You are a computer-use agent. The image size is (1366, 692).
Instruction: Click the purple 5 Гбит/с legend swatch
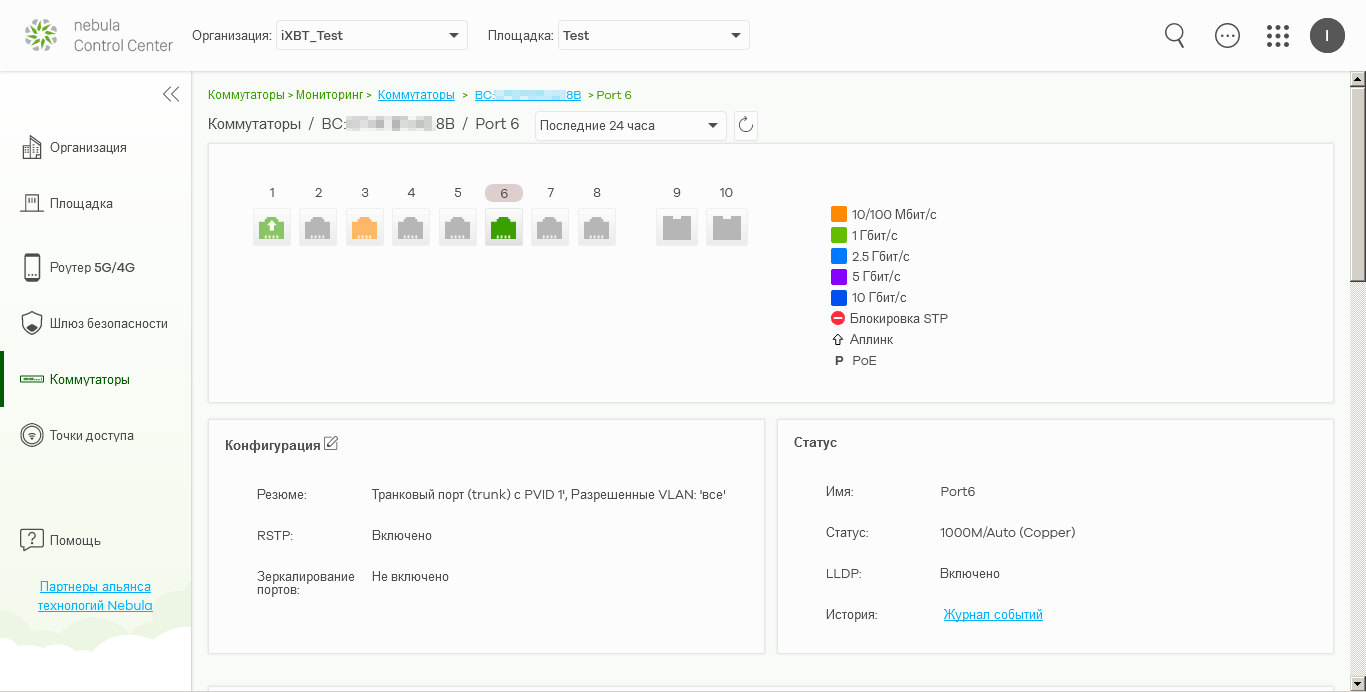(839, 277)
